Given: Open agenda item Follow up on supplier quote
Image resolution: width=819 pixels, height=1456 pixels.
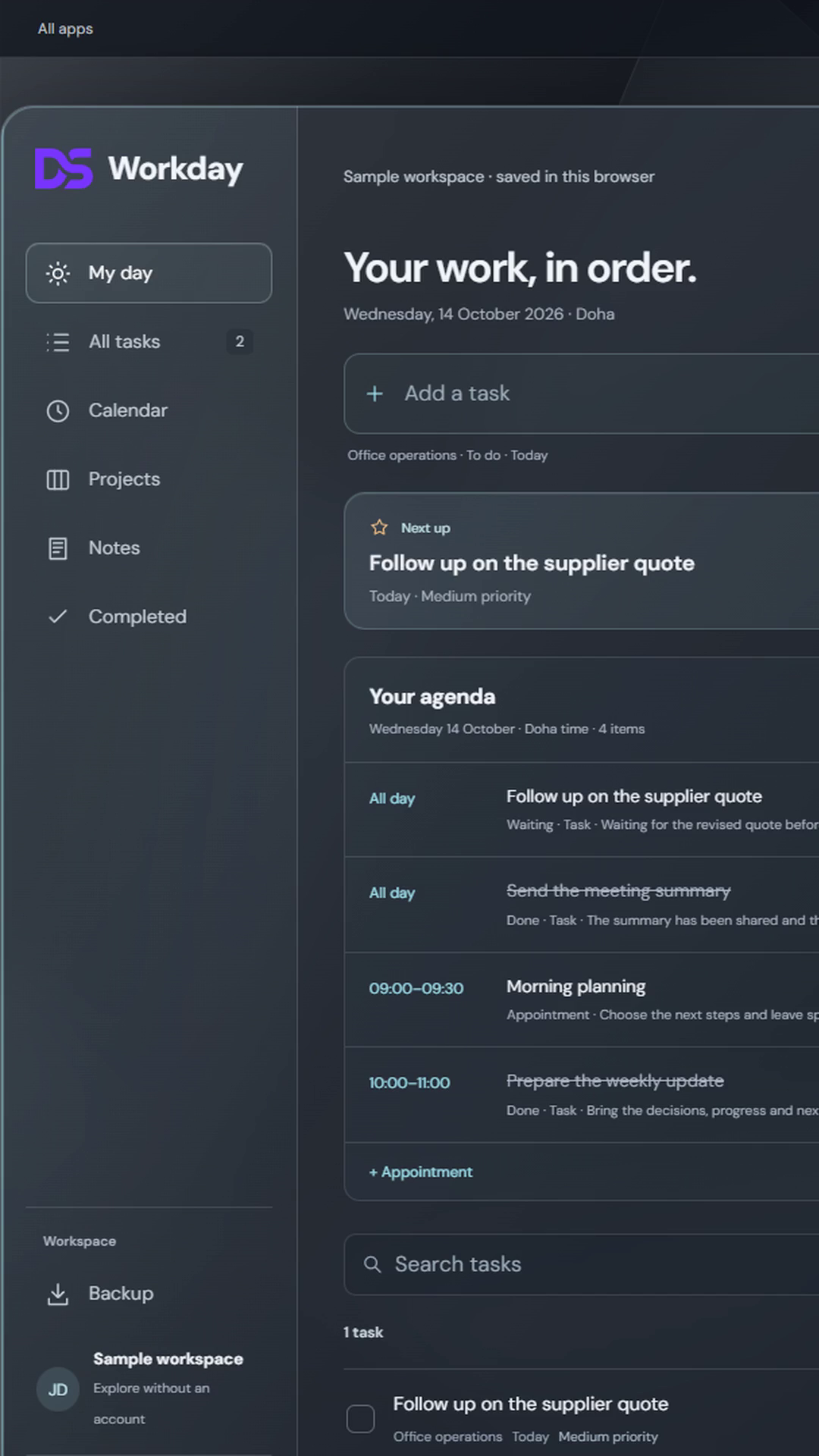Looking at the screenshot, I should 582,810.
